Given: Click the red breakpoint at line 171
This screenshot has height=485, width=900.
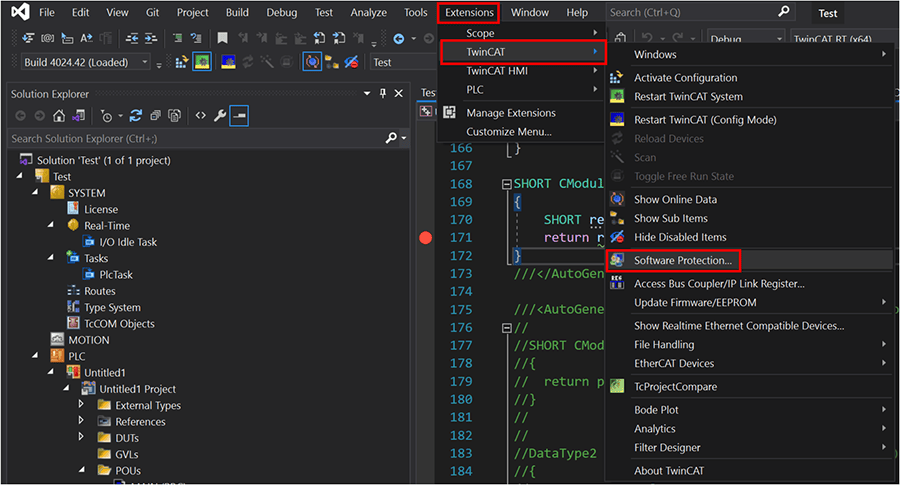Looking at the screenshot, I should [x=425, y=238].
